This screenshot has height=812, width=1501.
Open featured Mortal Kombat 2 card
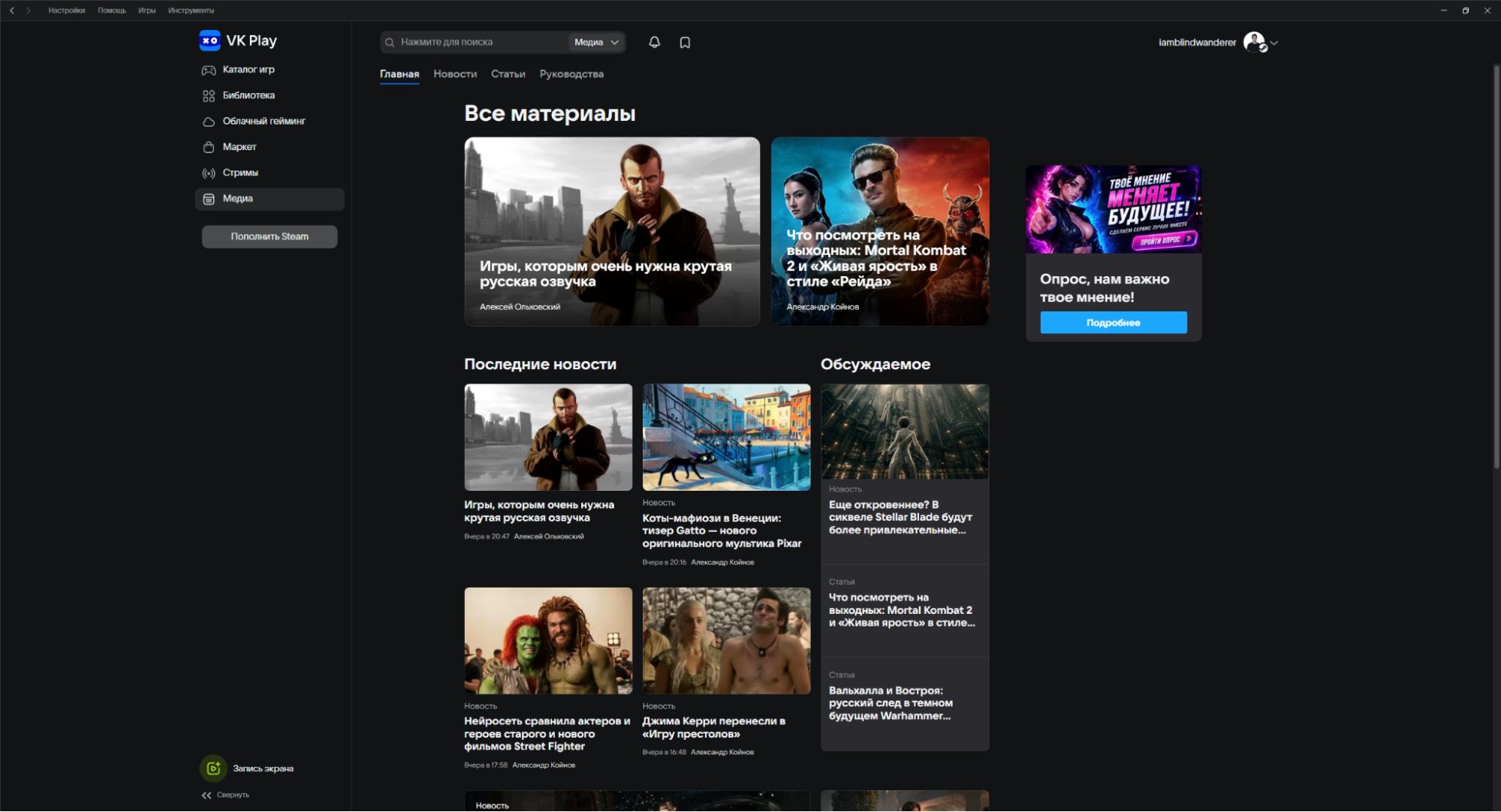pyautogui.click(x=880, y=232)
